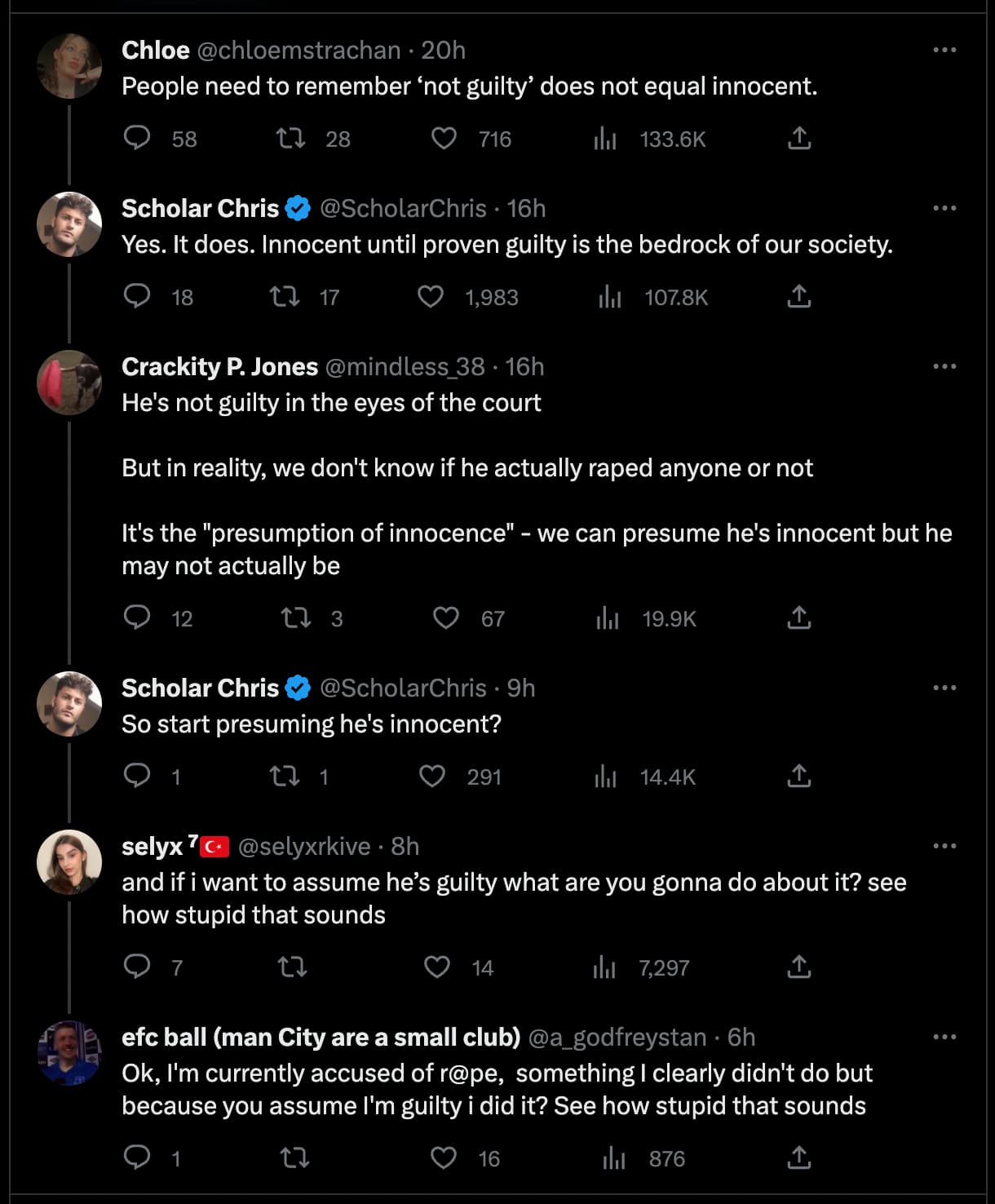The width and height of the screenshot is (995, 1204).
Task: Expand more options on Crackity P. Jones's tweet
Action: pyautogui.click(x=944, y=367)
